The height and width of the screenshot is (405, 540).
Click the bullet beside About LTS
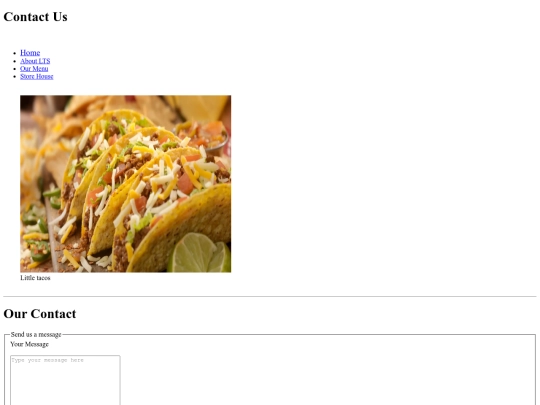14,61
